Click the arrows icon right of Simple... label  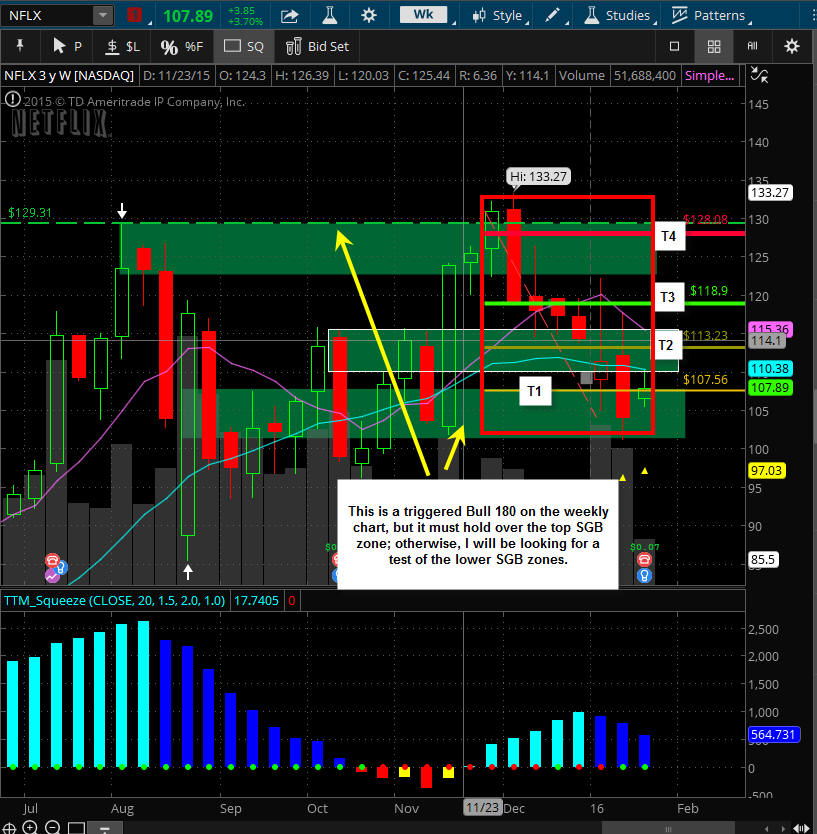(x=759, y=75)
